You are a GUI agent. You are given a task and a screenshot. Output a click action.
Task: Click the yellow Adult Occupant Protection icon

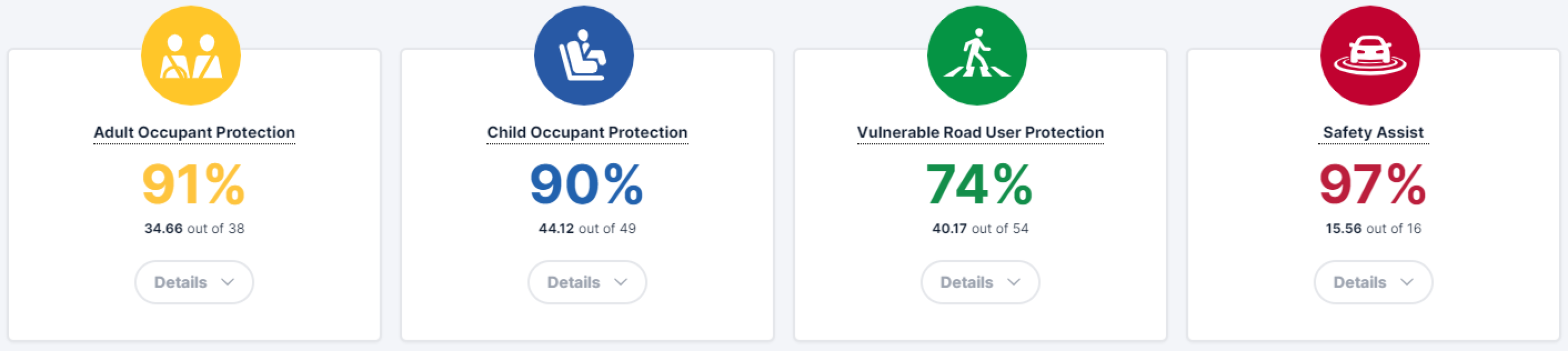pyautogui.click(x=191, y=55)
